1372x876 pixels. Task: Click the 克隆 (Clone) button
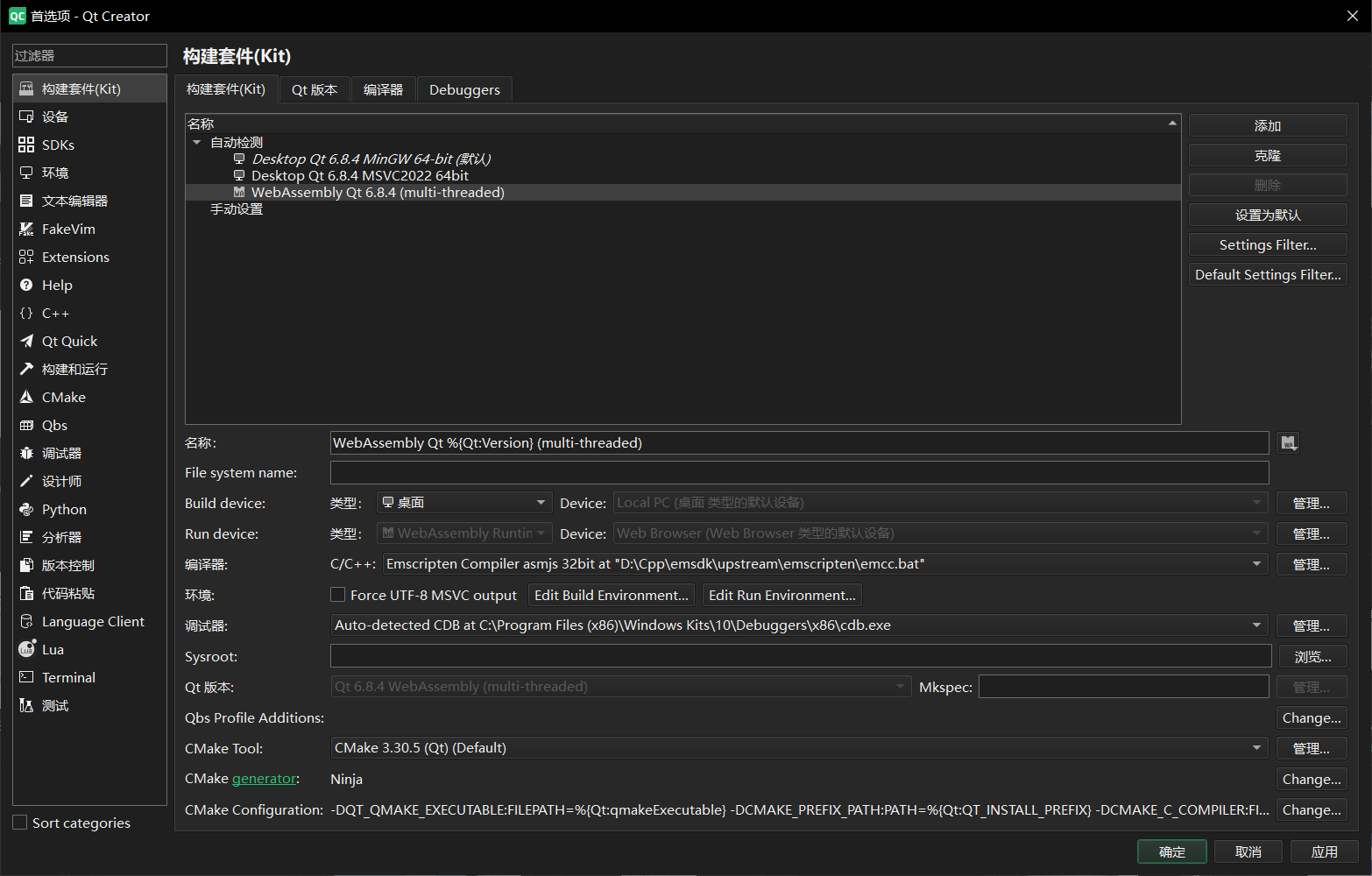click(1267, 155)
